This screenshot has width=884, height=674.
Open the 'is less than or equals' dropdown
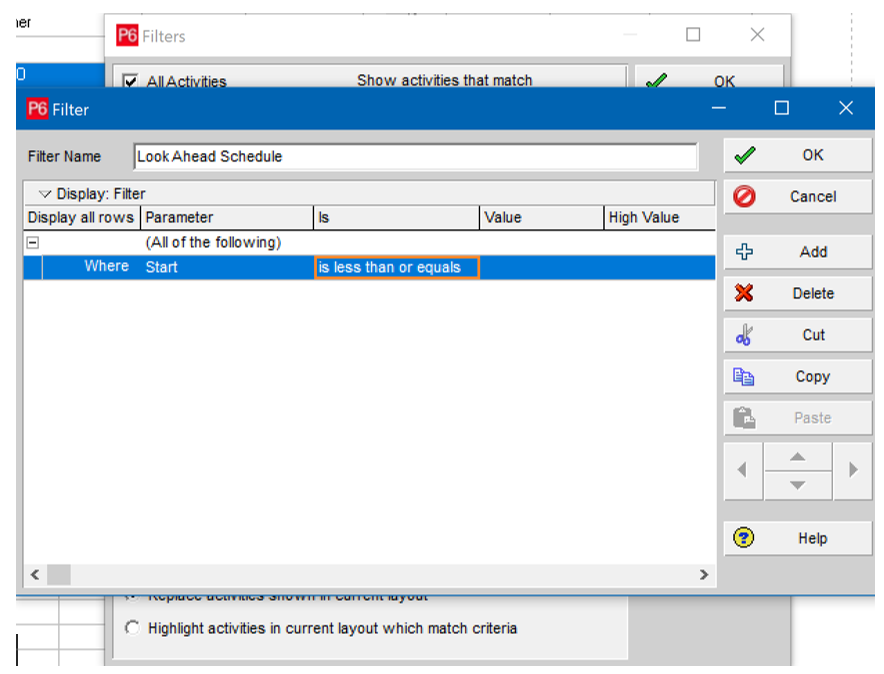397,267
